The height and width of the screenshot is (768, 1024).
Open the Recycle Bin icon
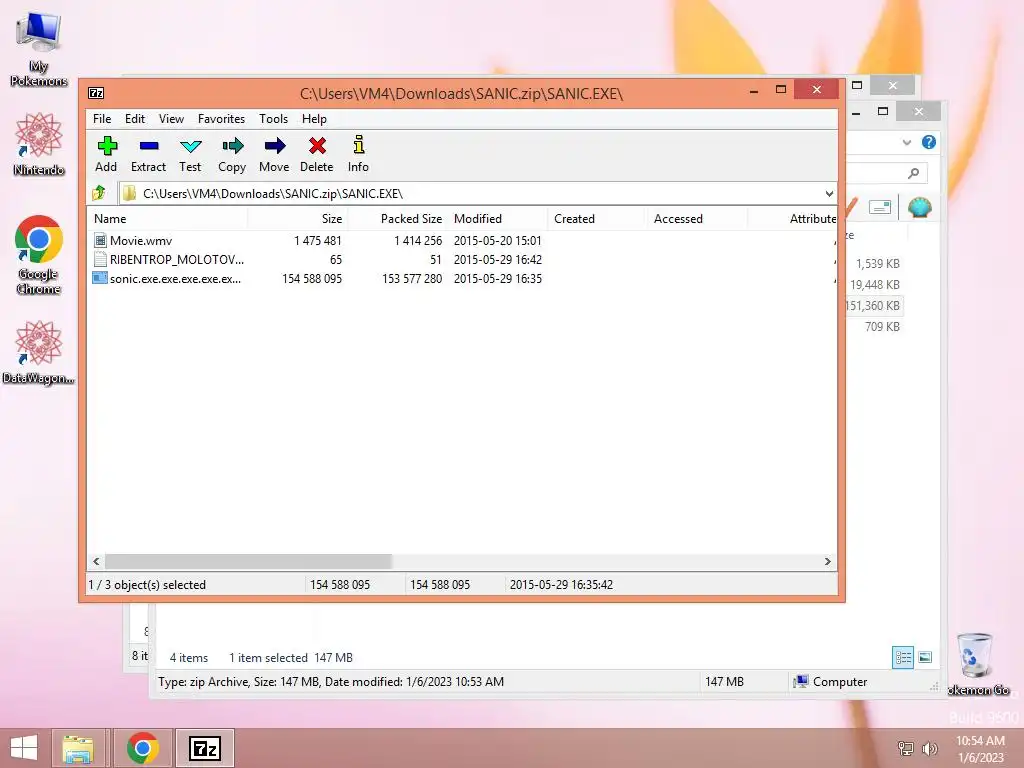click(x=975, y=656)
